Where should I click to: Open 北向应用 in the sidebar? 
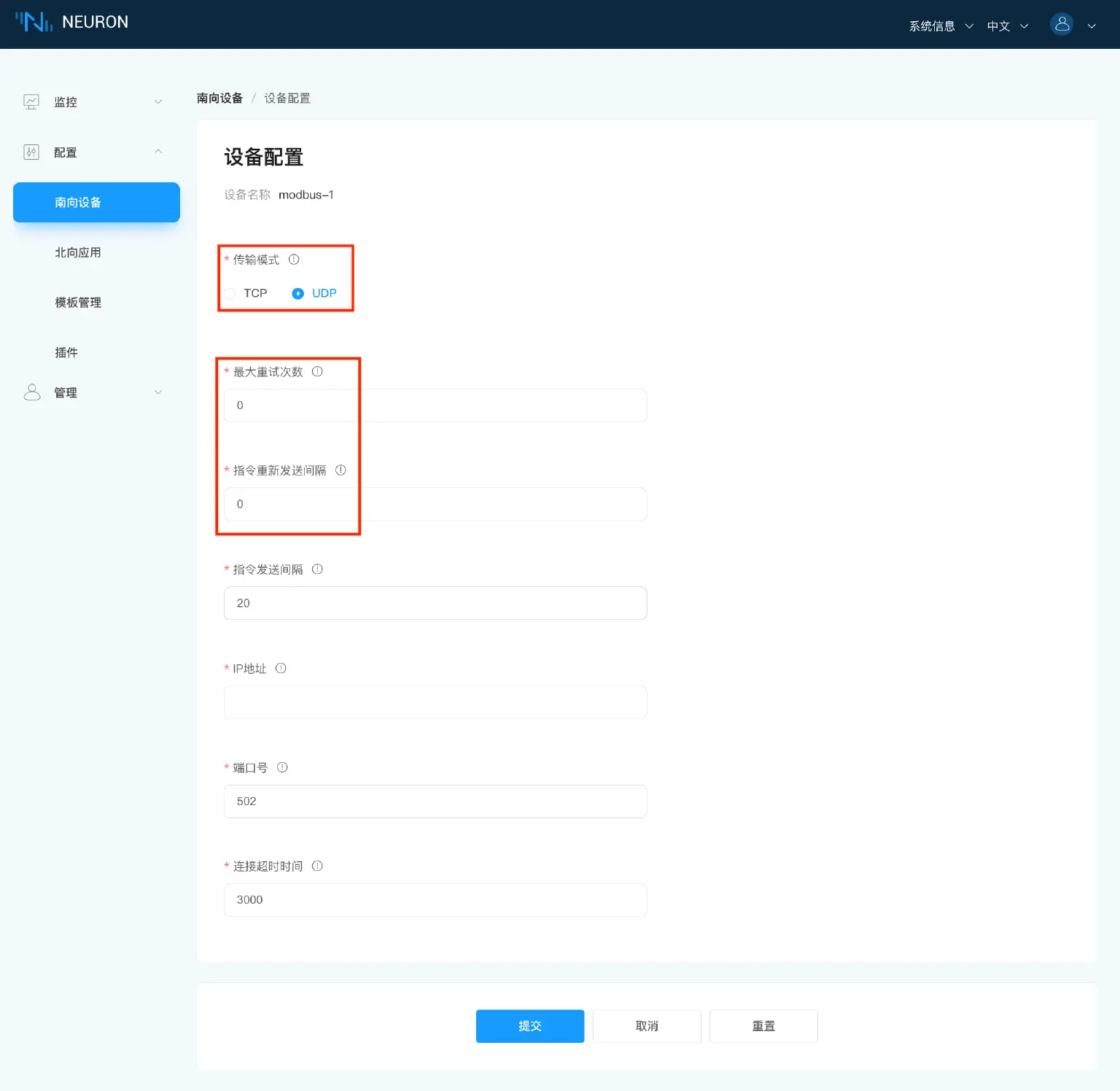[x=78, y=252]
